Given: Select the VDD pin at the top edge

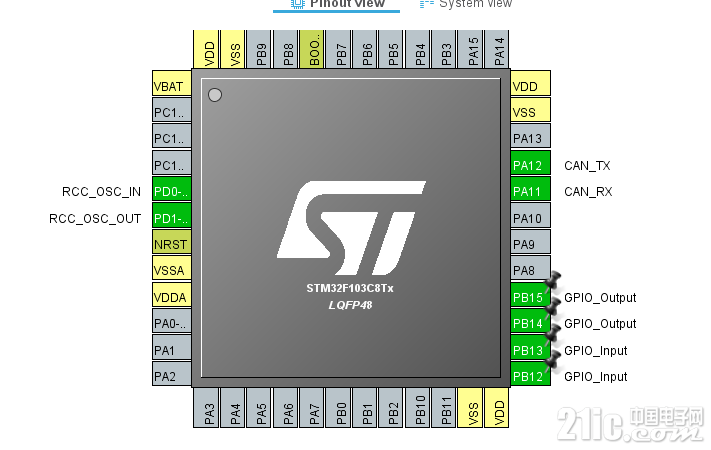Looking at the screenshot, I should pyautogui.click(x=206, y=49).
